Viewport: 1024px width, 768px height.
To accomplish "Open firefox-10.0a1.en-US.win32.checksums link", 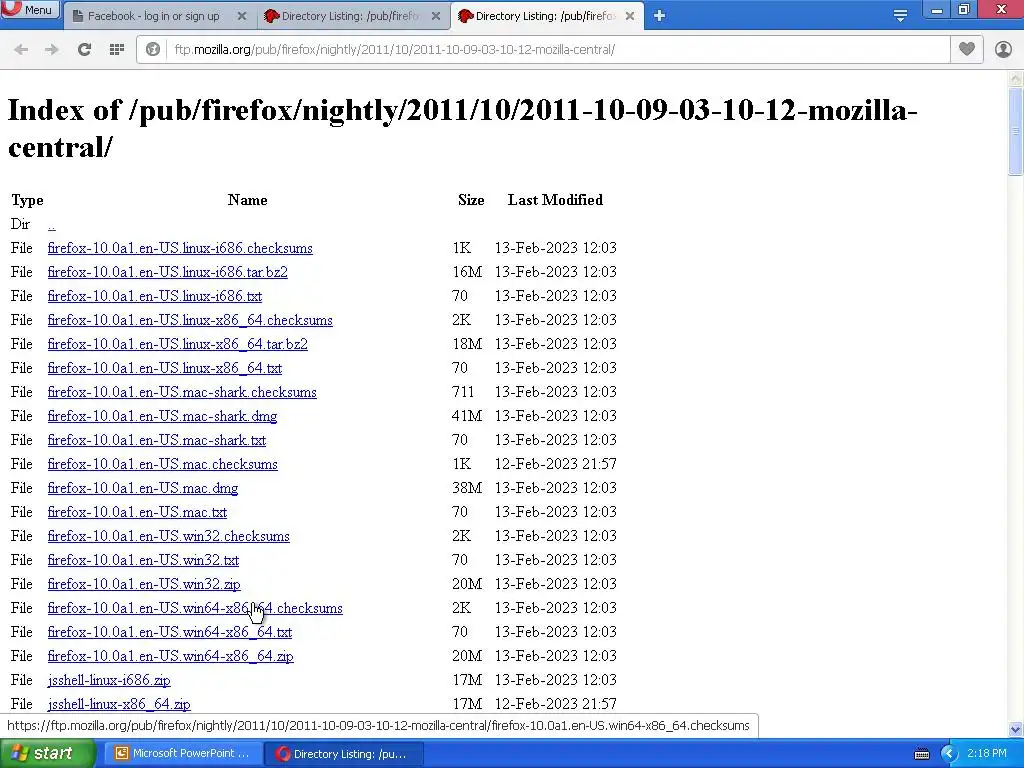I will 168,536.
